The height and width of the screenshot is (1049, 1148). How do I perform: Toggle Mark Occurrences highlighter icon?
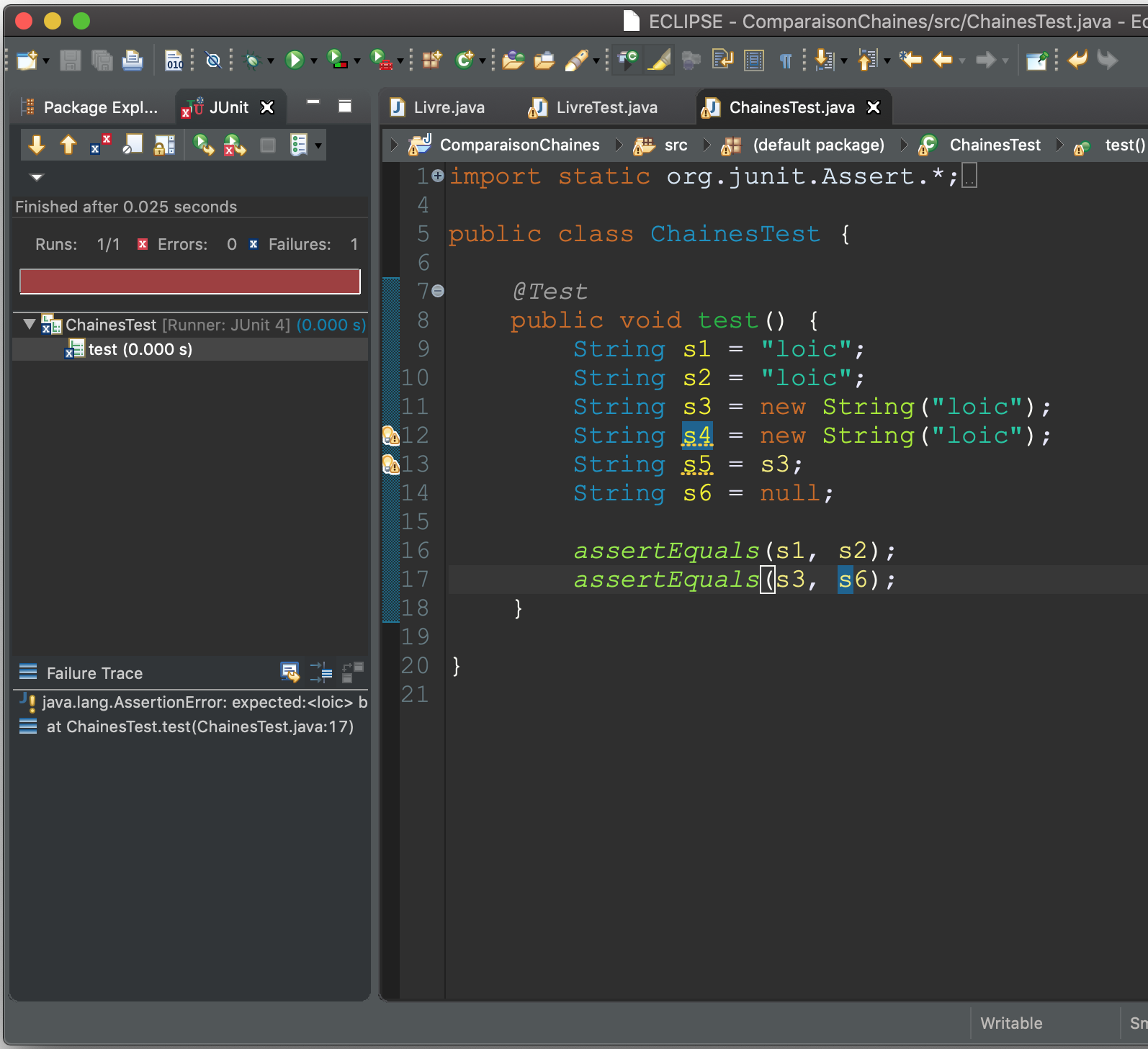coord(659,60)
